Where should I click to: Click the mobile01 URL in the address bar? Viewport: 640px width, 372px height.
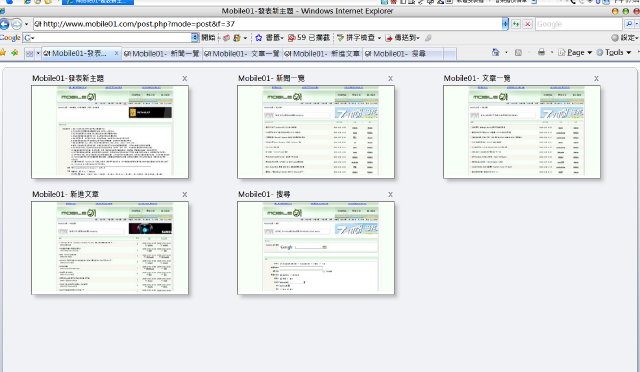139,24
